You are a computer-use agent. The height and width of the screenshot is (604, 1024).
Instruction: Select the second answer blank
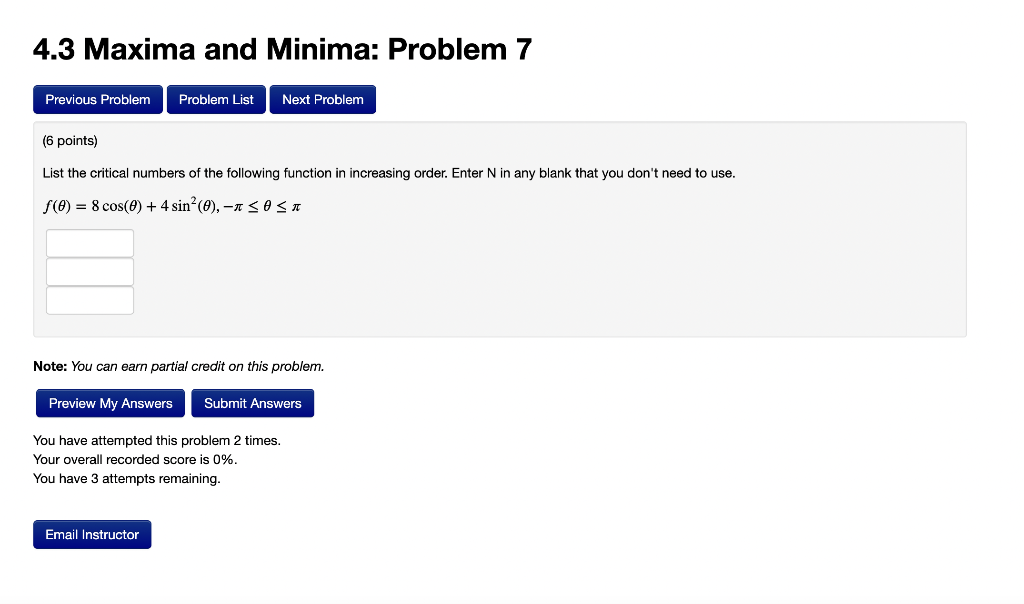[x=89, y=271]
